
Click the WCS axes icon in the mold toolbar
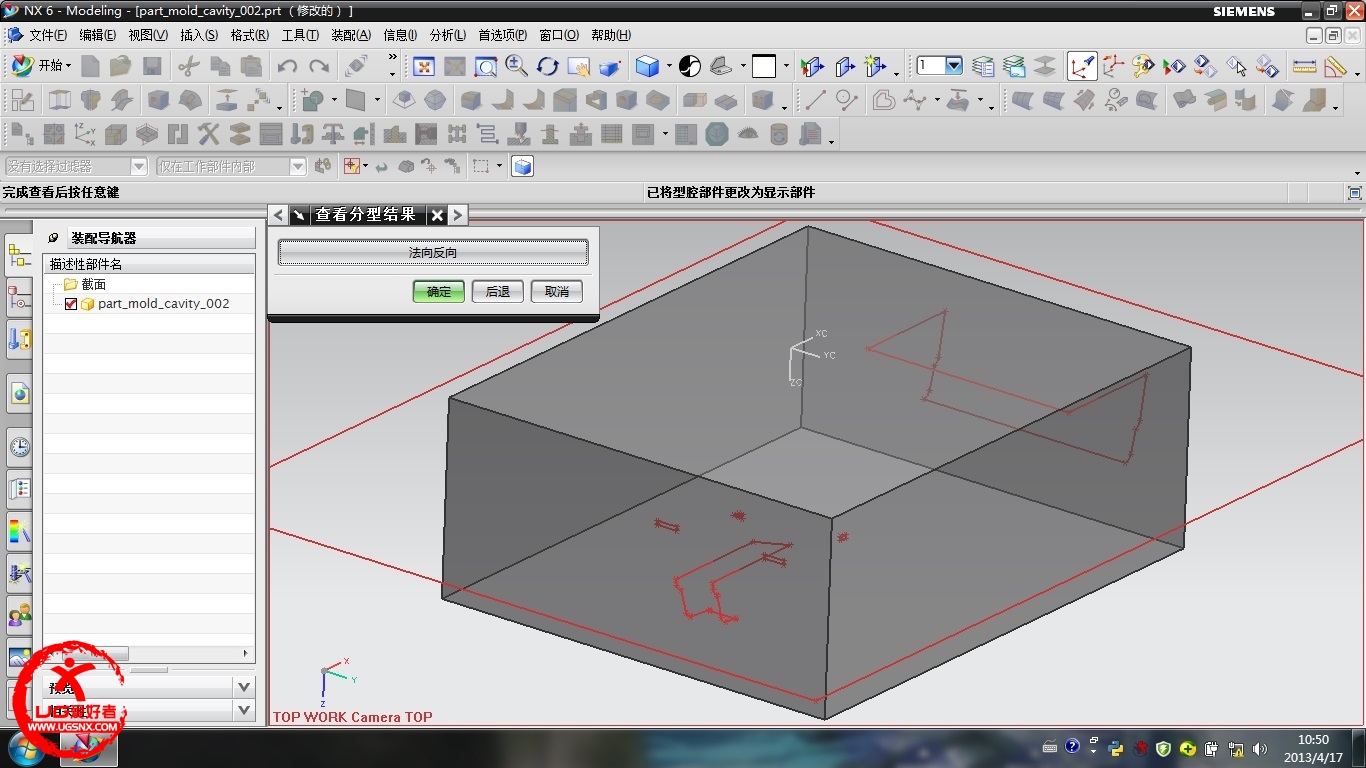[85, 133]
